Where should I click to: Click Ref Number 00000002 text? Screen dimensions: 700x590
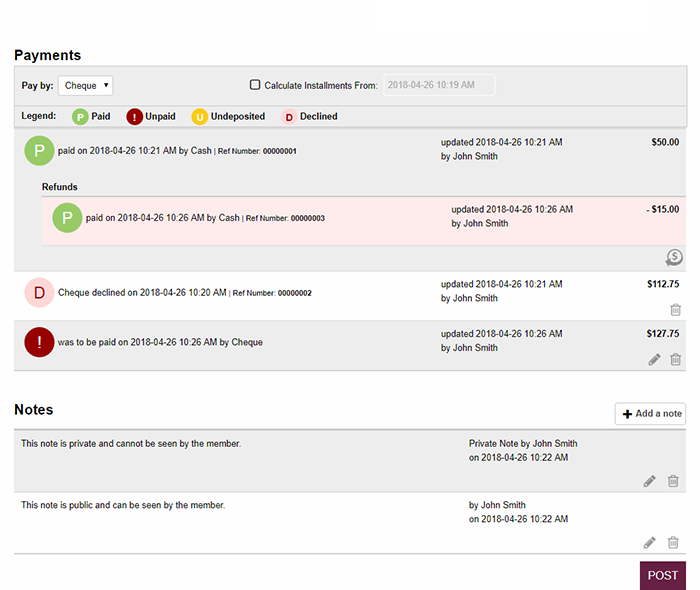[272, 293]
